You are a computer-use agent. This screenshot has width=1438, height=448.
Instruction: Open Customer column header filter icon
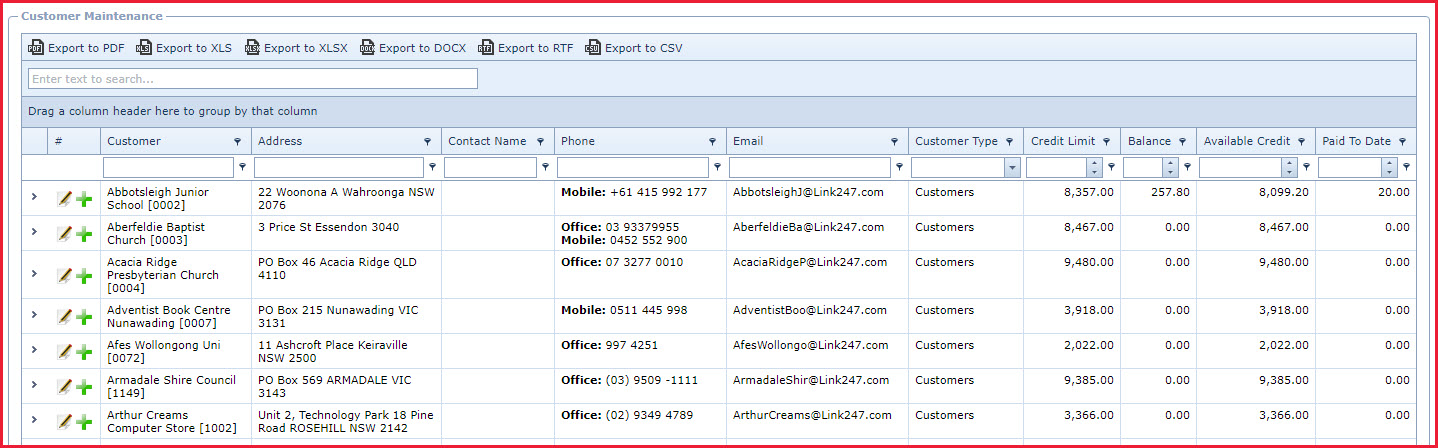[237, 142]
